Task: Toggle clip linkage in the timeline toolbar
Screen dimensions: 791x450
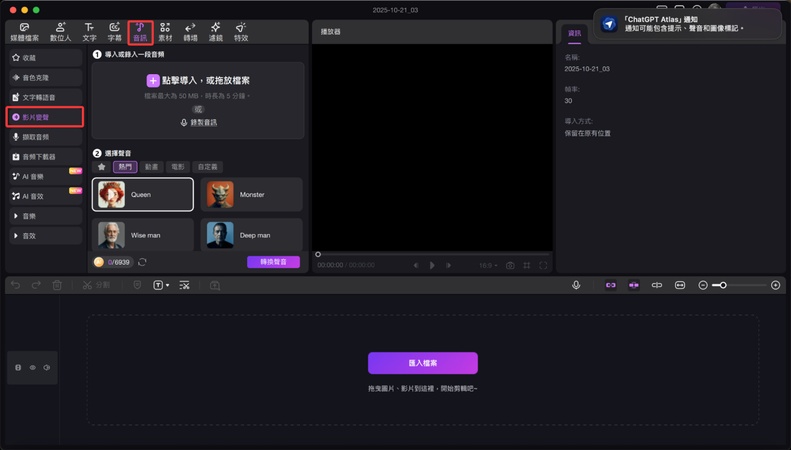Action: point(657,285)
